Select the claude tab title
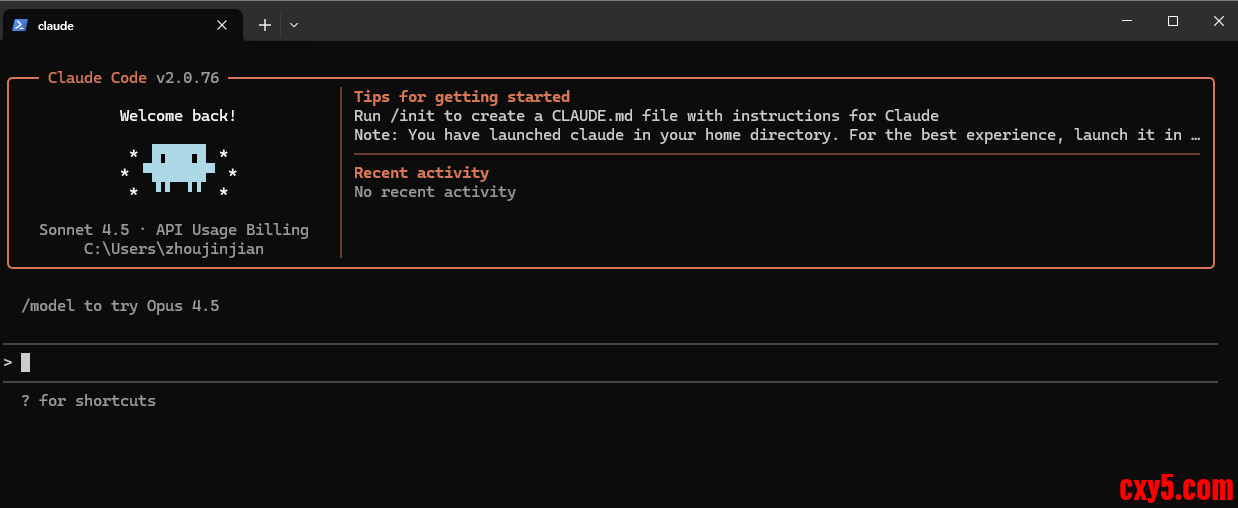 tap(56, 25)
